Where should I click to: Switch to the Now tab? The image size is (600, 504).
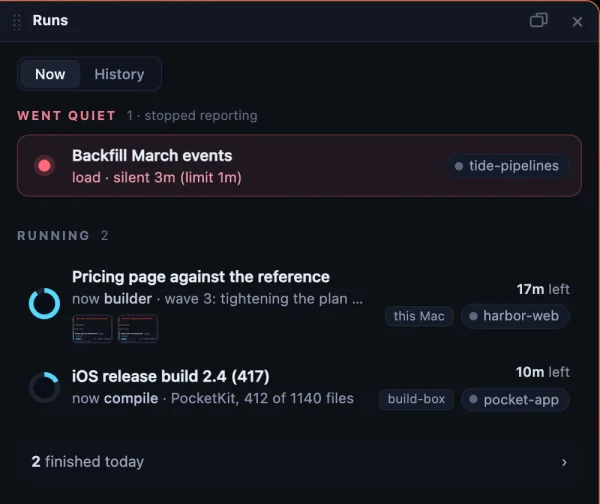click(x=50, y=74)
